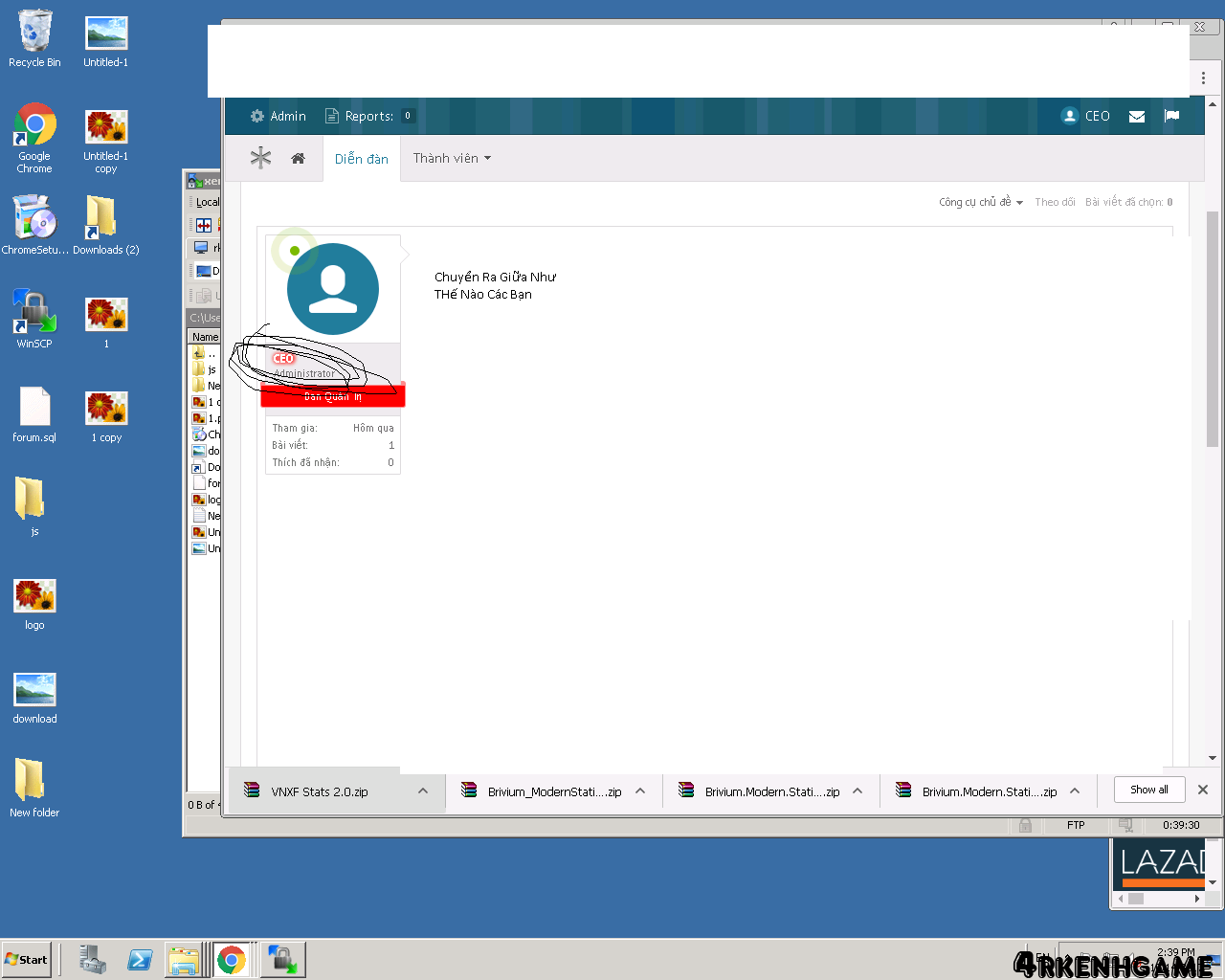Expand options for VNXF Stats 2.0.zip download
The width and height of the screenshot is (1225, 980).
pos(423,791)
